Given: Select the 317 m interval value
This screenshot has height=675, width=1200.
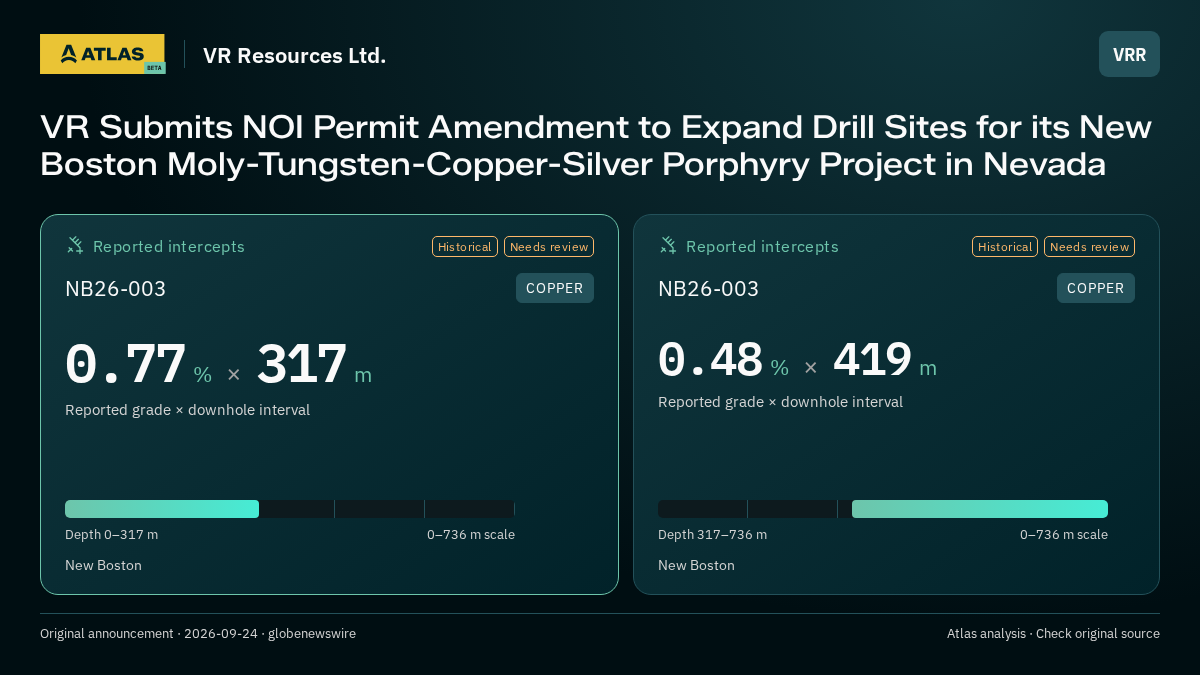Looking at the screenshot, I should click(x=302, y=365).
